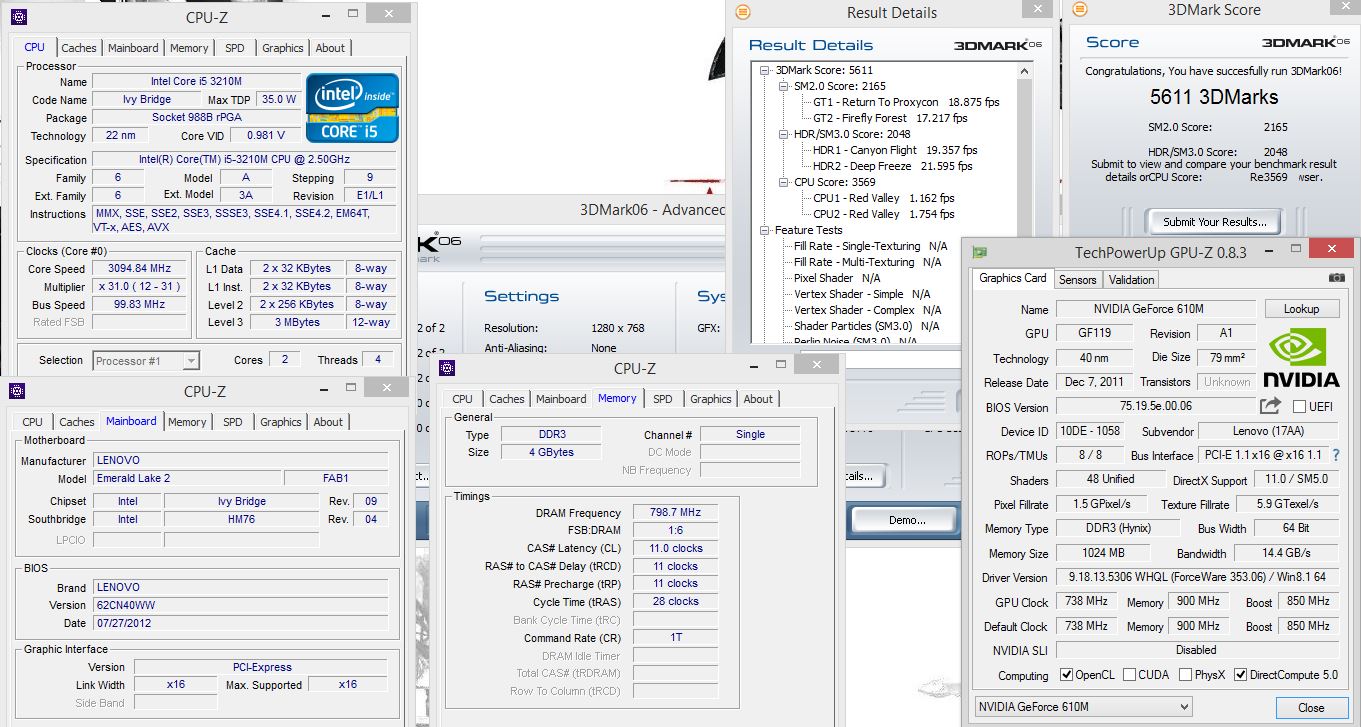Select CPU2 - Red Valley result row
This screenshot has width=1361, height=727.
click(x=884, y=214)
